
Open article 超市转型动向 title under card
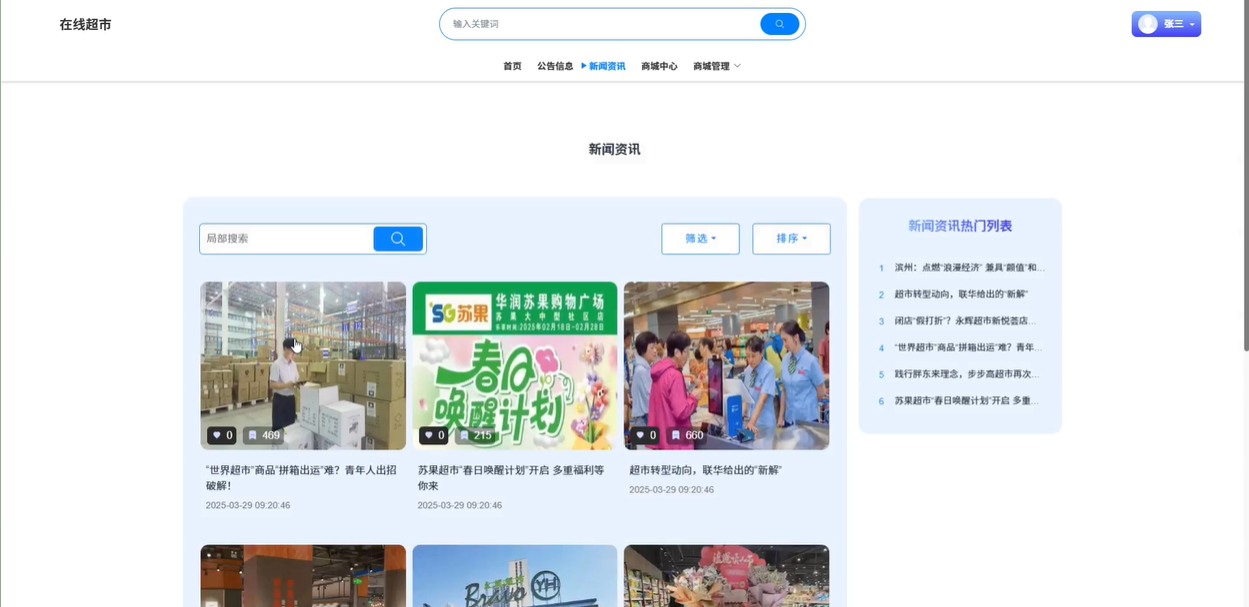(706, 470)
